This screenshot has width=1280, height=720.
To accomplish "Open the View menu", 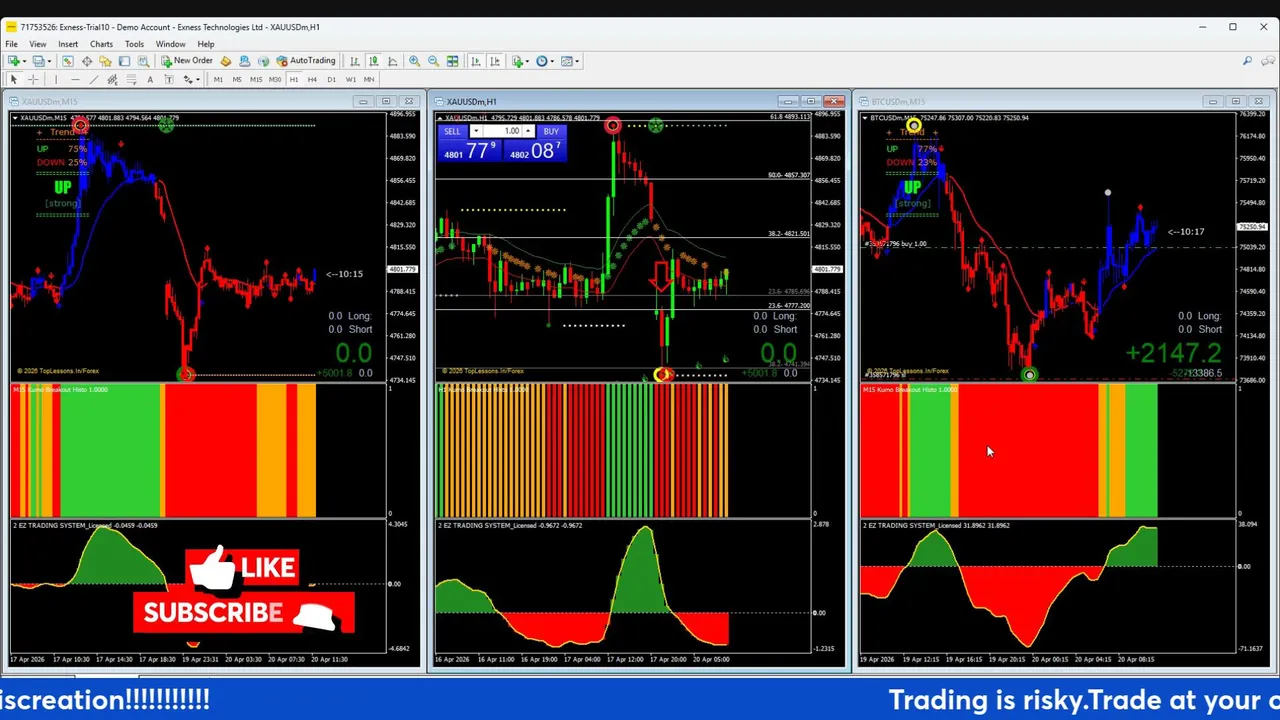I will point(37,44).
